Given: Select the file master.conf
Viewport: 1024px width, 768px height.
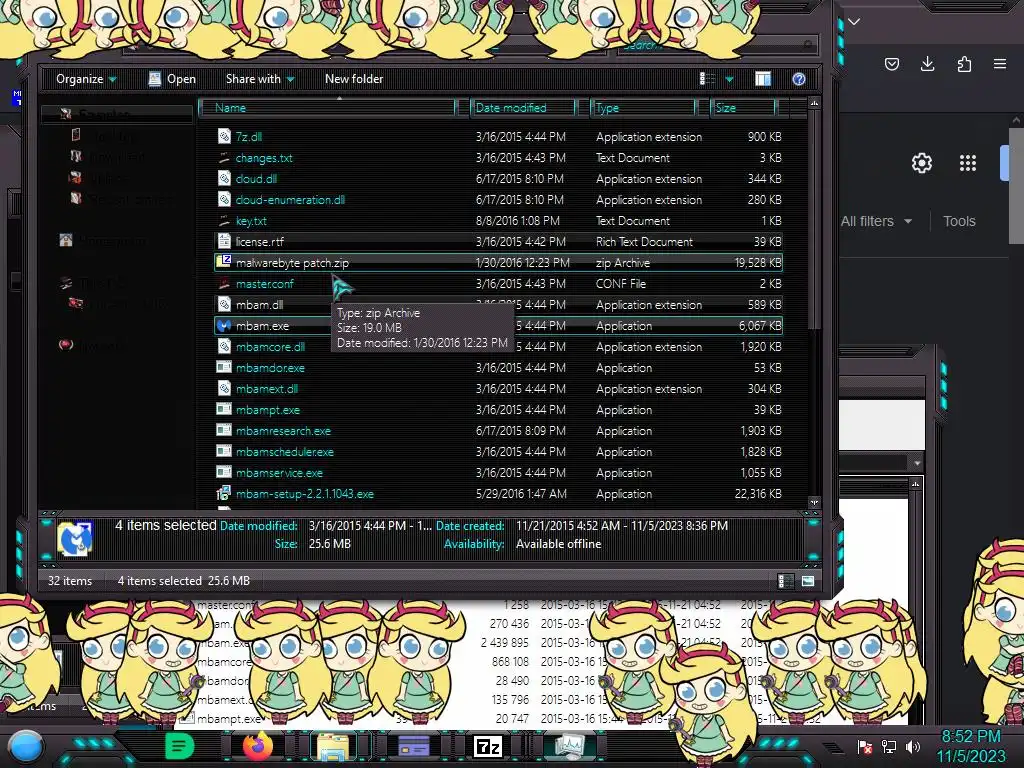Looking at the screenshot, I should pyautogui.click(x=264, y=284).
